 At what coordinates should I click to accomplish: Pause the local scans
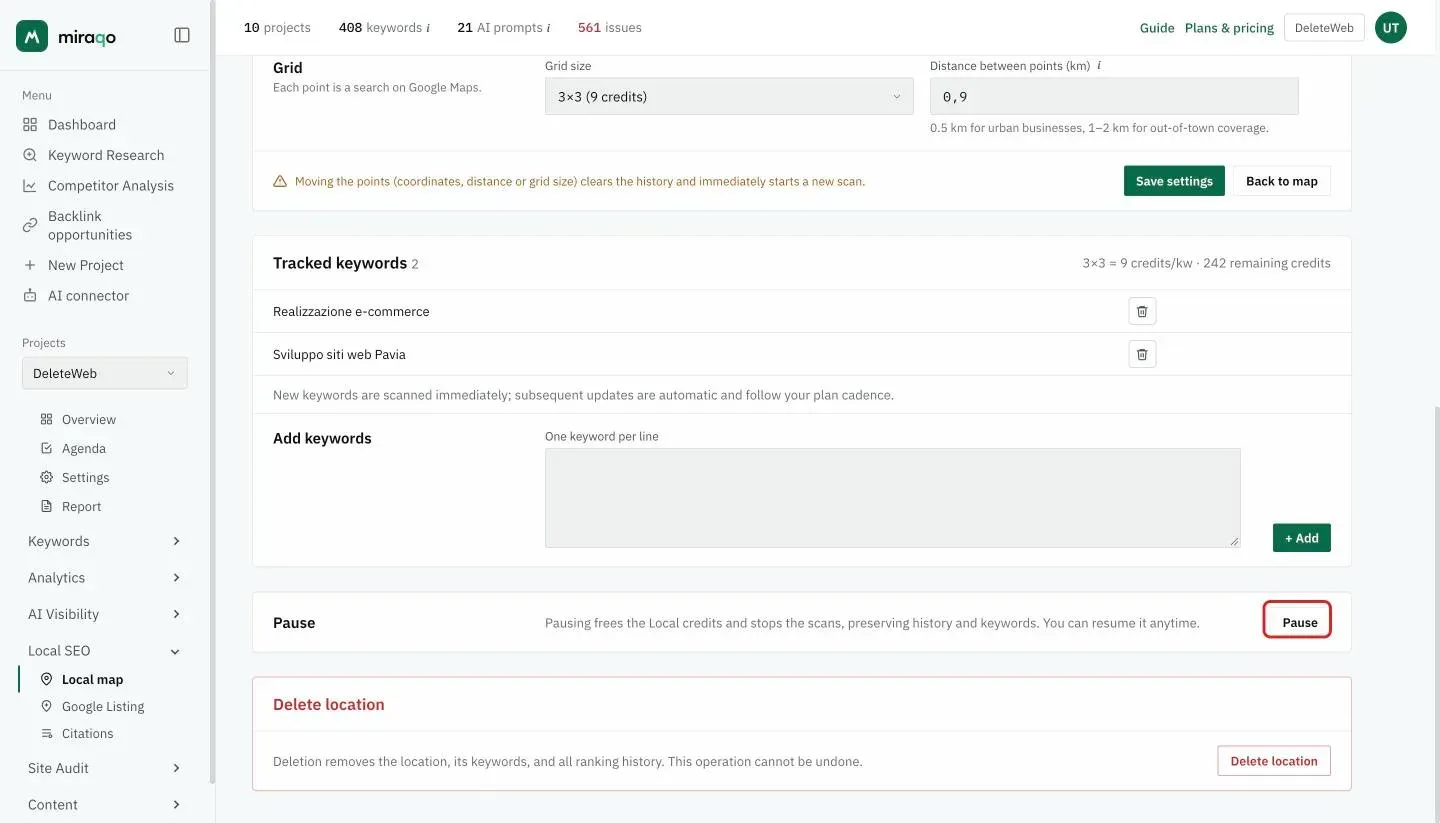[1298, 622]
